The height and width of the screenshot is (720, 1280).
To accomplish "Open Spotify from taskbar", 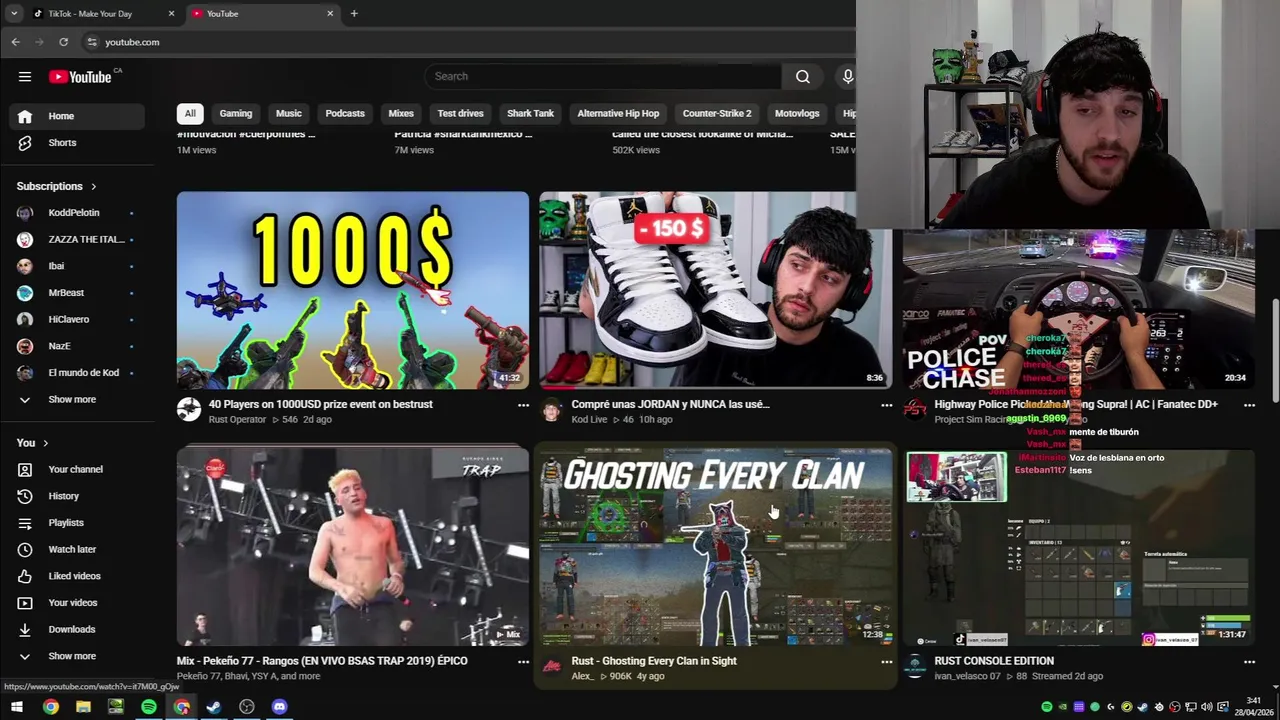I will click(149, 707).
